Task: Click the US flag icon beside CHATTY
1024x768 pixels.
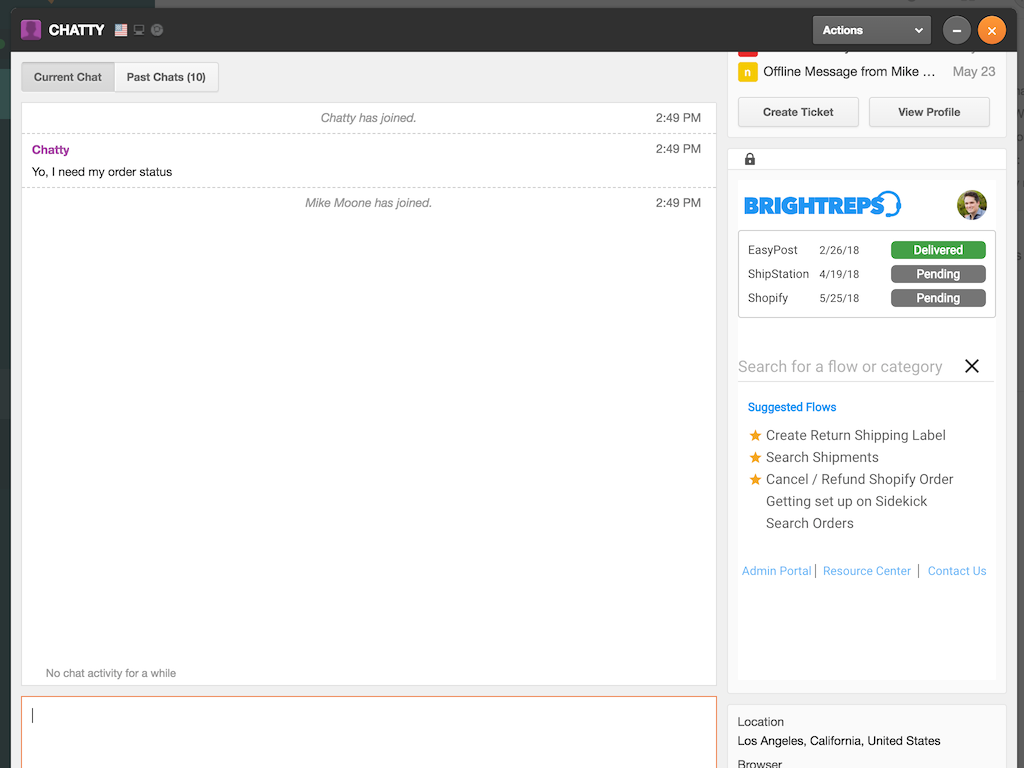Action: 121,30
